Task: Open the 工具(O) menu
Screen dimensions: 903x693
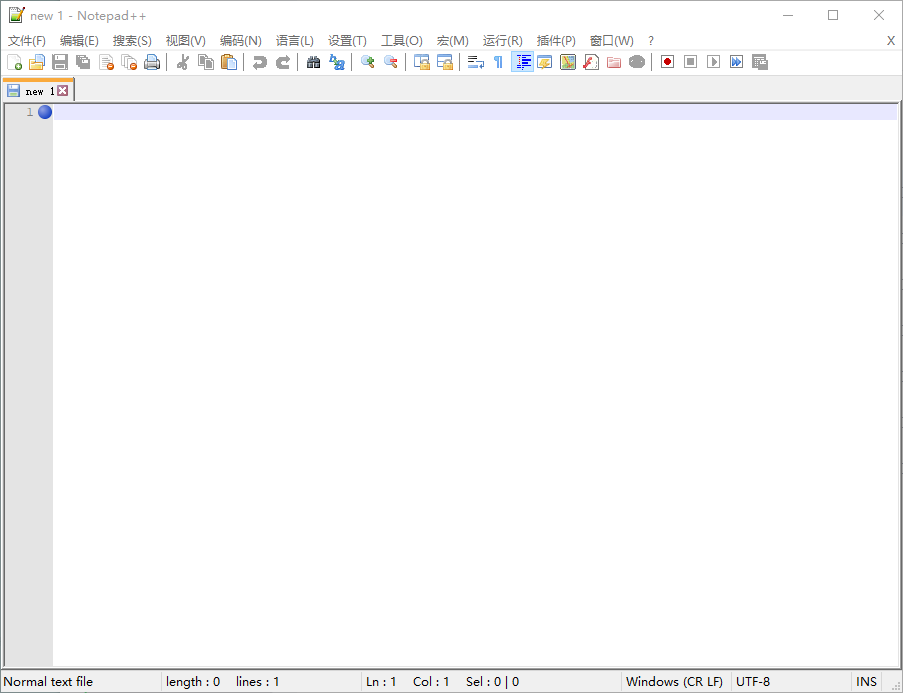Action: point(402,41)
